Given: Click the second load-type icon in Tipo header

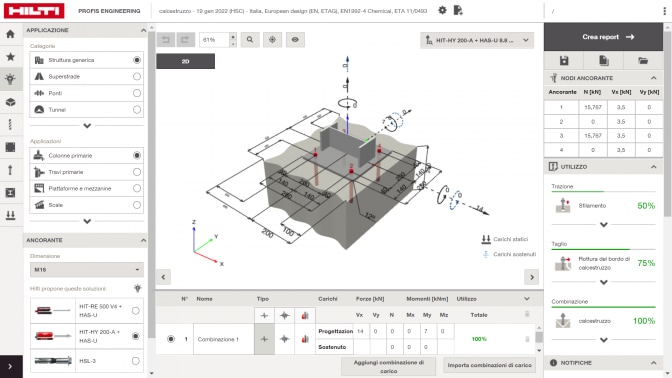Looking at the screenshot, I should [285, 315].
